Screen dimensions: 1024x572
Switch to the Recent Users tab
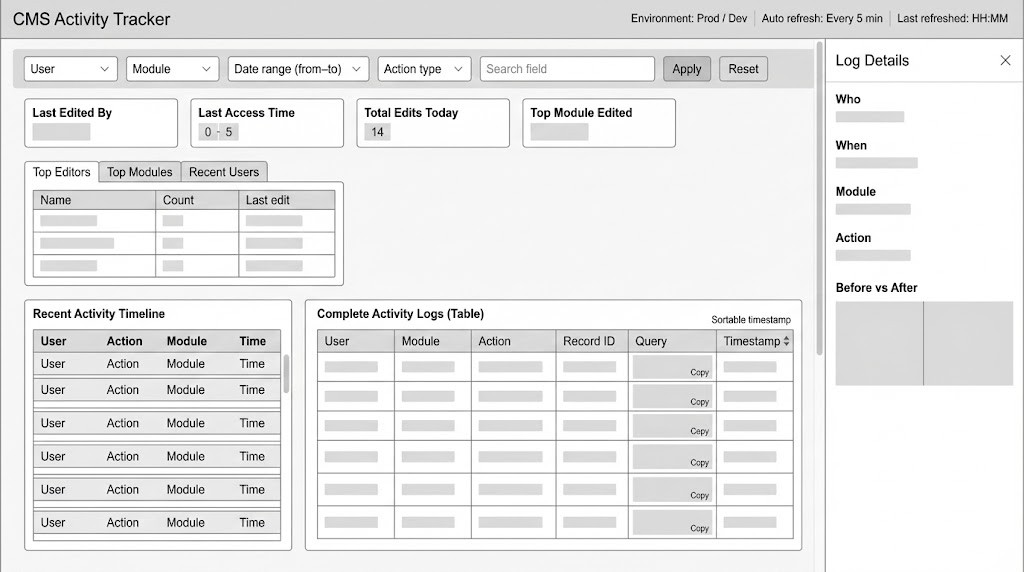(x=224, y=172)
